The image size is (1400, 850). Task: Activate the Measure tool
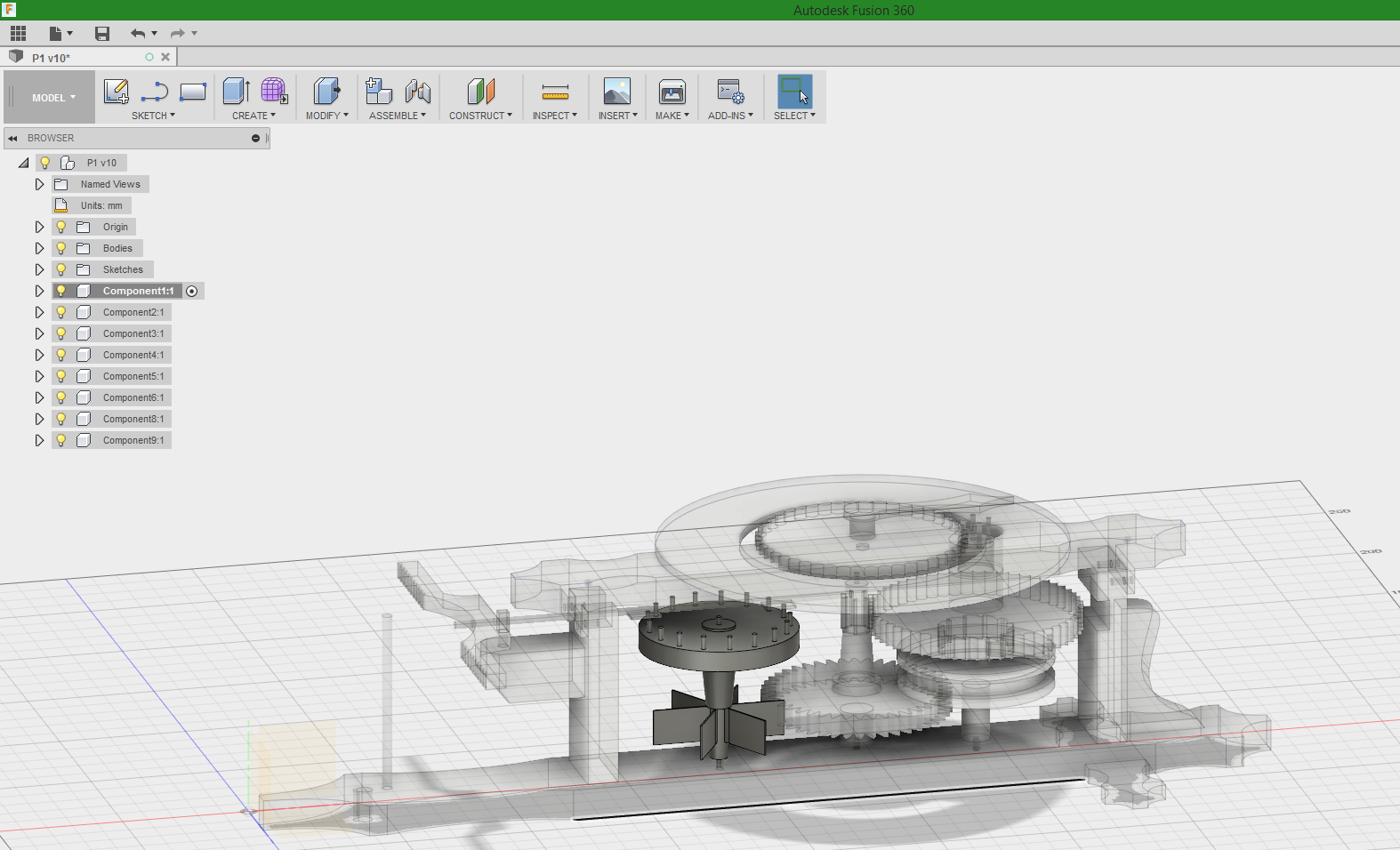(x=555, y=92)
